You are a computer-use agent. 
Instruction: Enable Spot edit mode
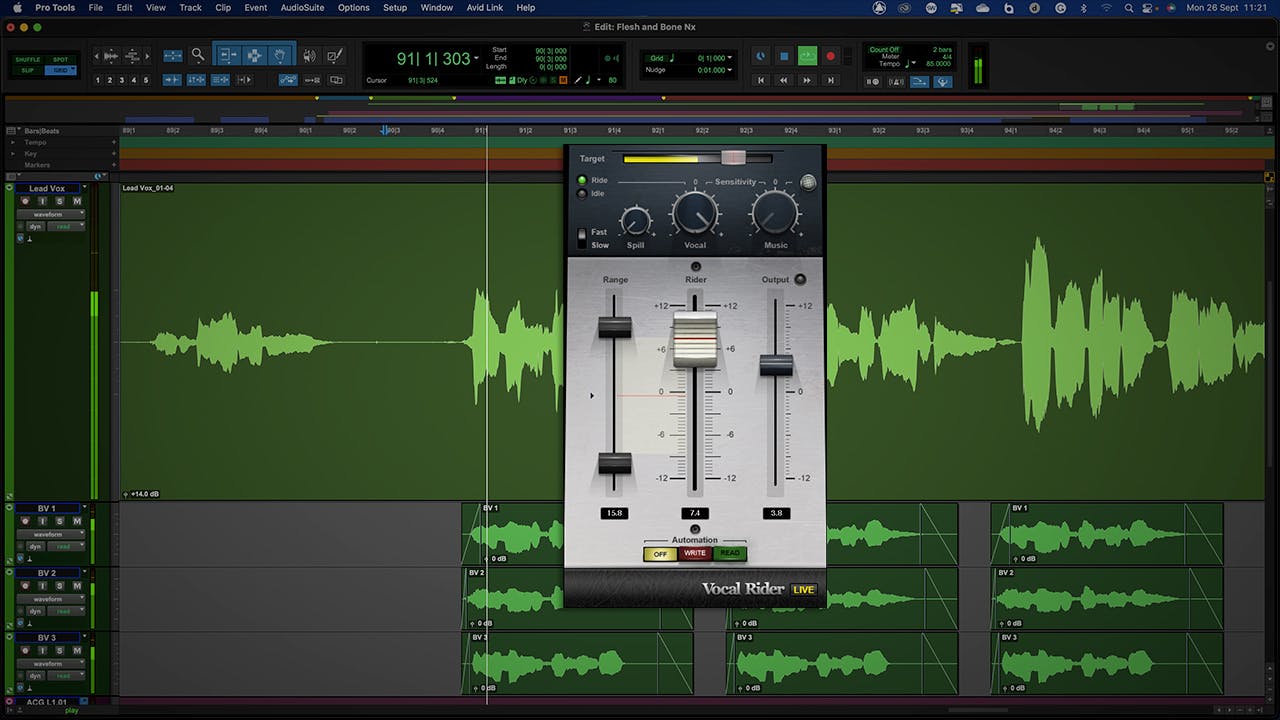click(60, 59)
